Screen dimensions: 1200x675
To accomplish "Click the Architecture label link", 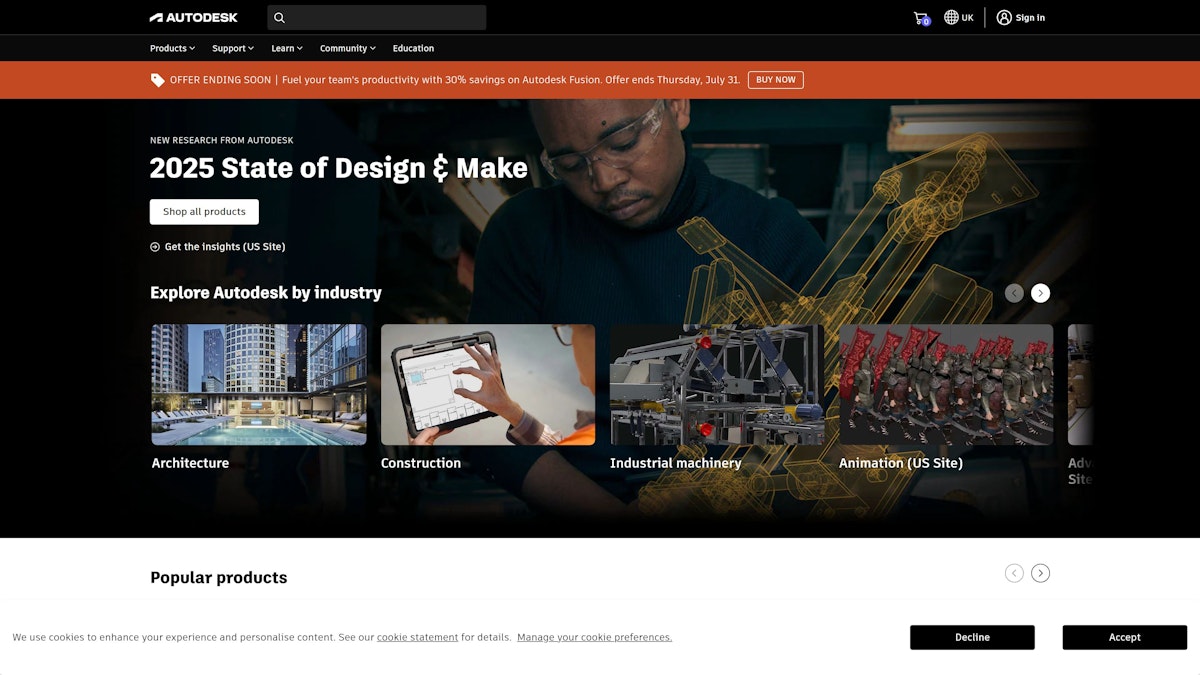I will (x=190, y=463).
